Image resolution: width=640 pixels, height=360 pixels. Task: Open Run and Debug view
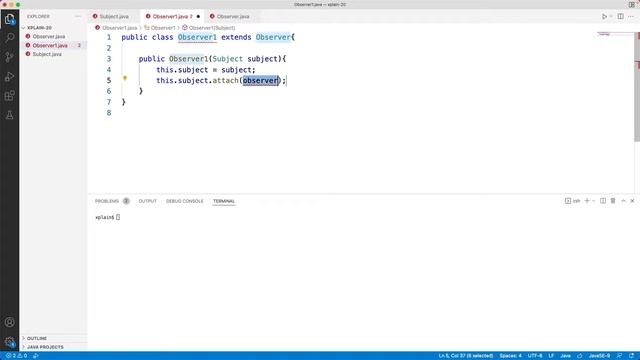pyautogui.click(x=9, y=76)
